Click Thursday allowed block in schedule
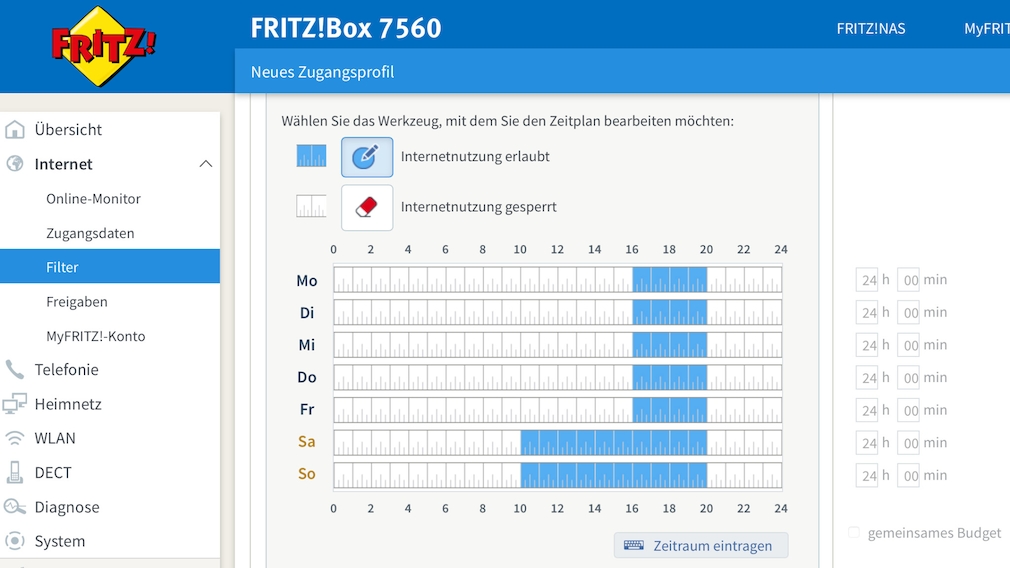 670,377
